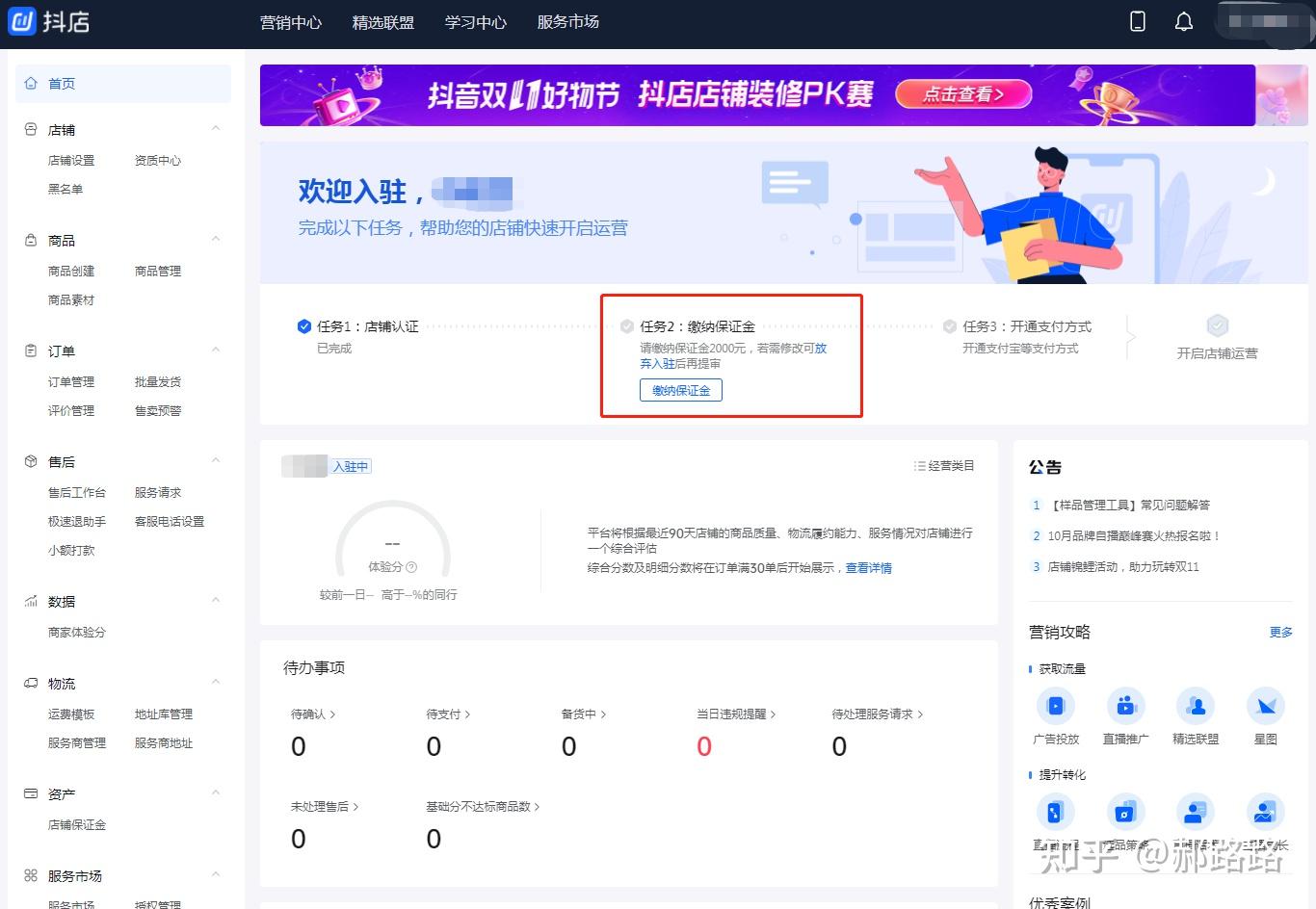The height and width of the screenshot is (909, 1316).
Task: Click the Doudian logo icon
Action: click(x=21, y=20)
